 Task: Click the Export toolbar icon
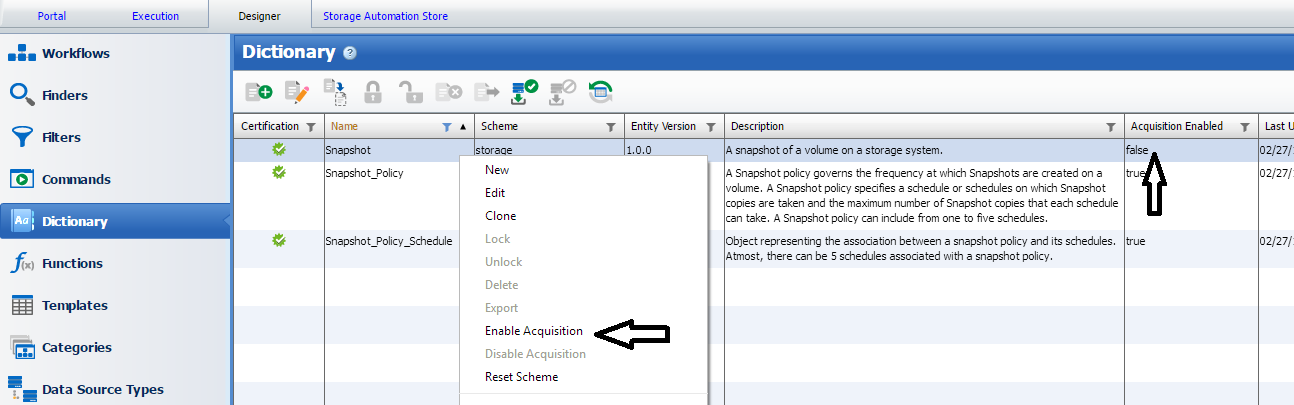(486, 92)
